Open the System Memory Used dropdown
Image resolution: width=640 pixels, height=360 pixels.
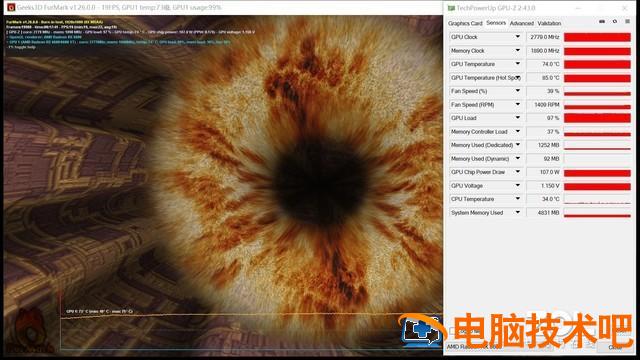(518, 212)
